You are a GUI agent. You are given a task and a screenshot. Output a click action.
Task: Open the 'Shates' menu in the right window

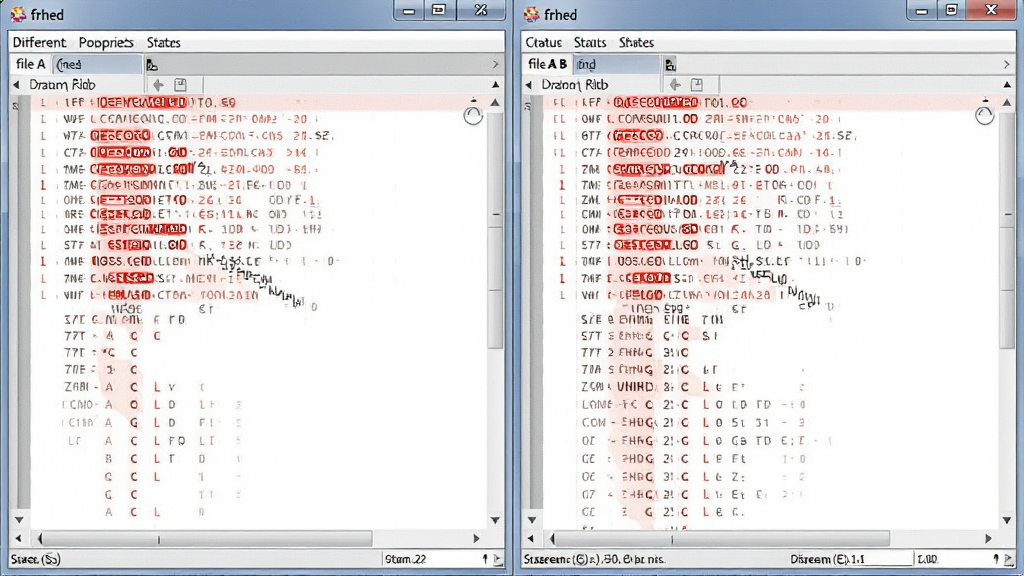click(636, 42)
